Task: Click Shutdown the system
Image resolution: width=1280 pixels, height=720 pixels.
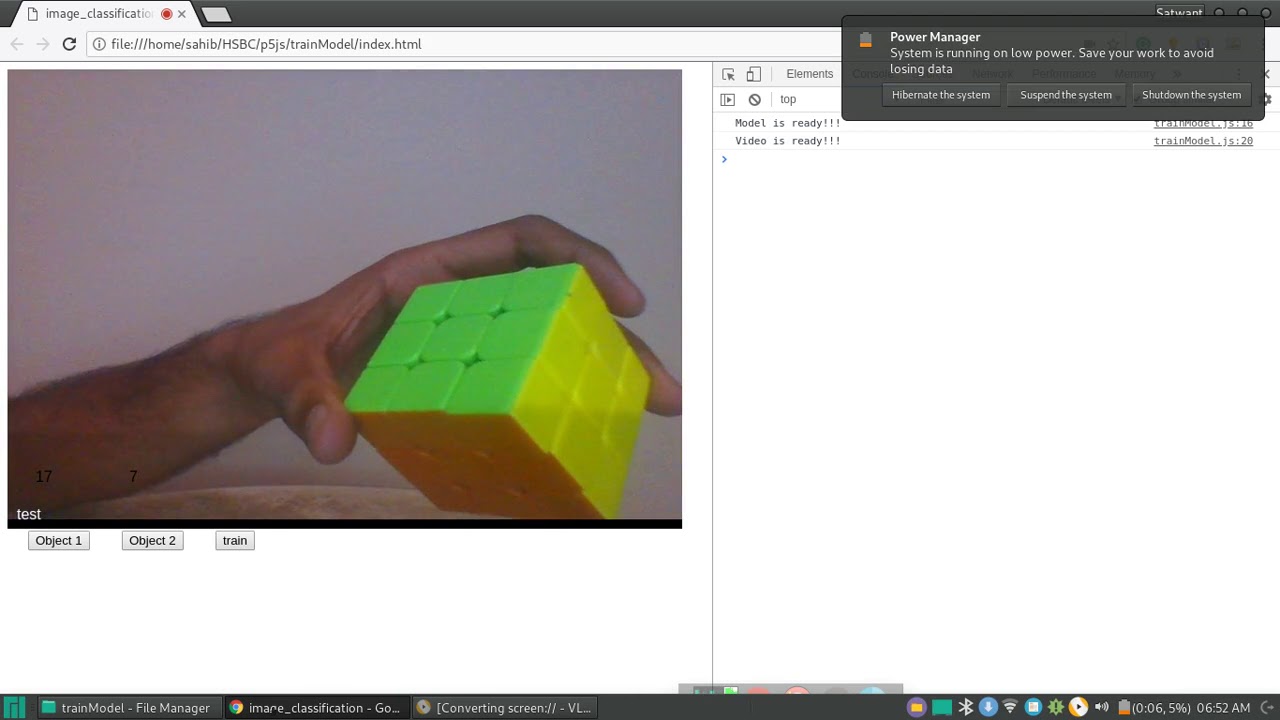Action: point(1191,95)
